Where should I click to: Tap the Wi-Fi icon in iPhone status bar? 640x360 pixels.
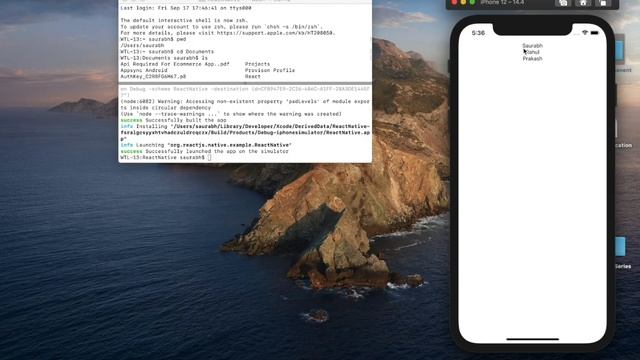585,33
